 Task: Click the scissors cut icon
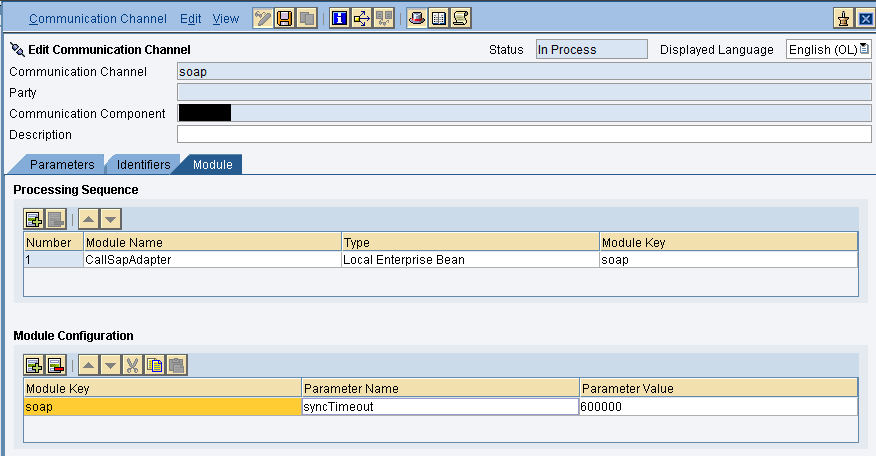coord(134,366)
